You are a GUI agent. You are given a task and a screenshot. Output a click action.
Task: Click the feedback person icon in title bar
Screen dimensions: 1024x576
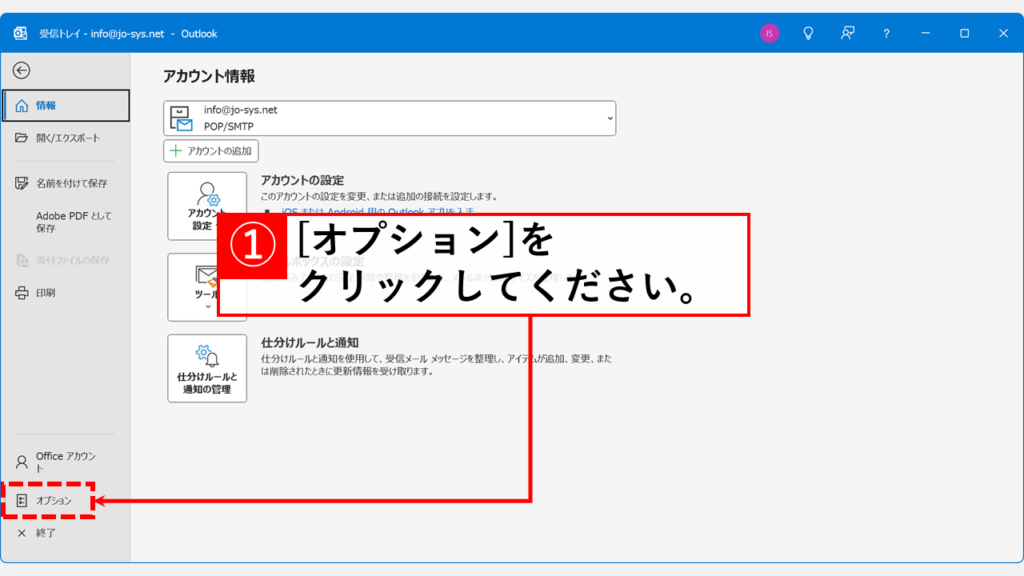point(848,33)
